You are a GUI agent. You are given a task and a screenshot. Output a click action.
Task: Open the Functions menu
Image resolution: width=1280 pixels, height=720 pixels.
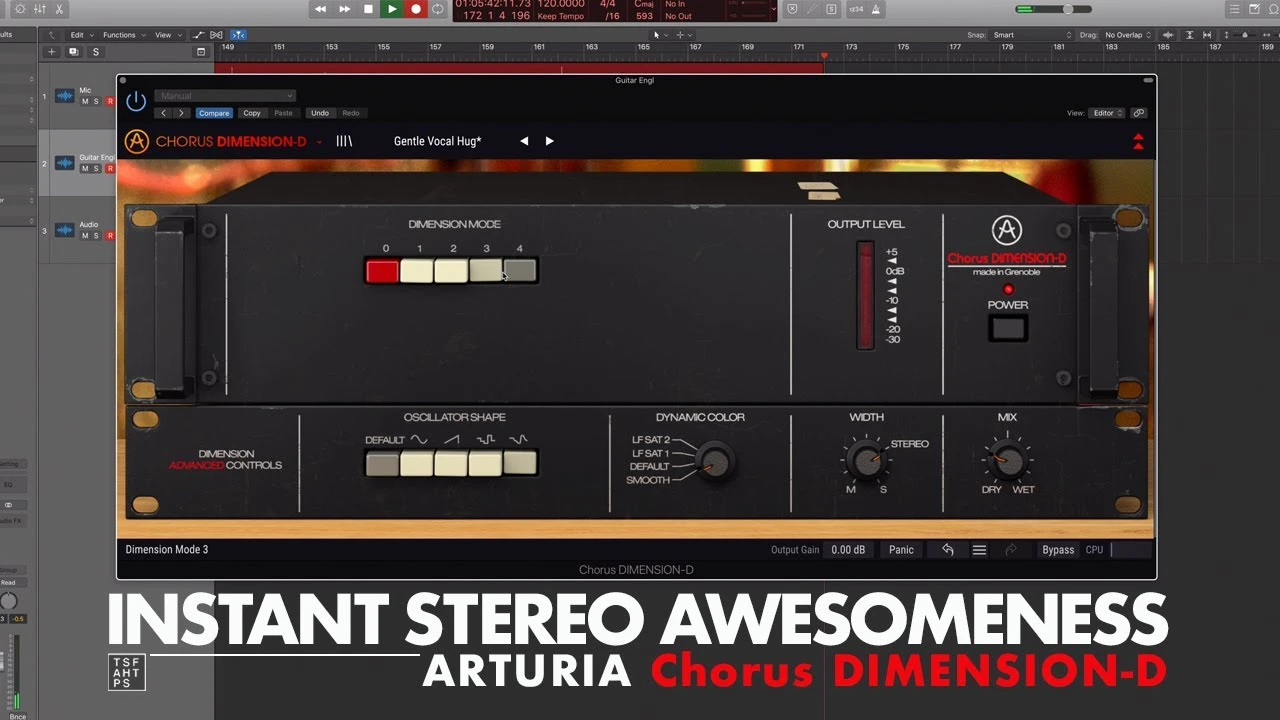(122, 35)
